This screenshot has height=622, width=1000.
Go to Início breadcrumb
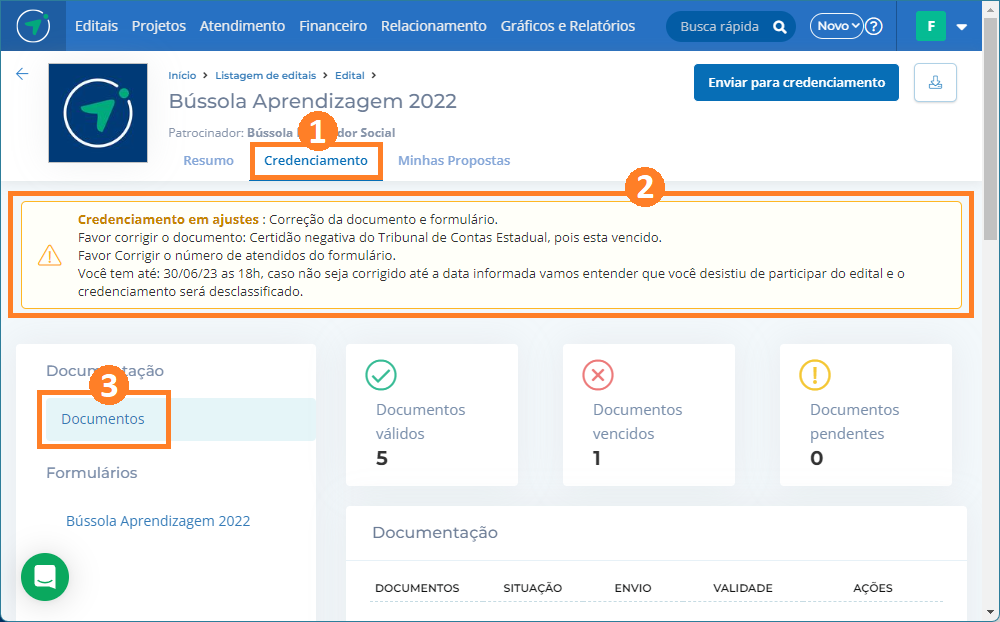(x=182, y=75)
